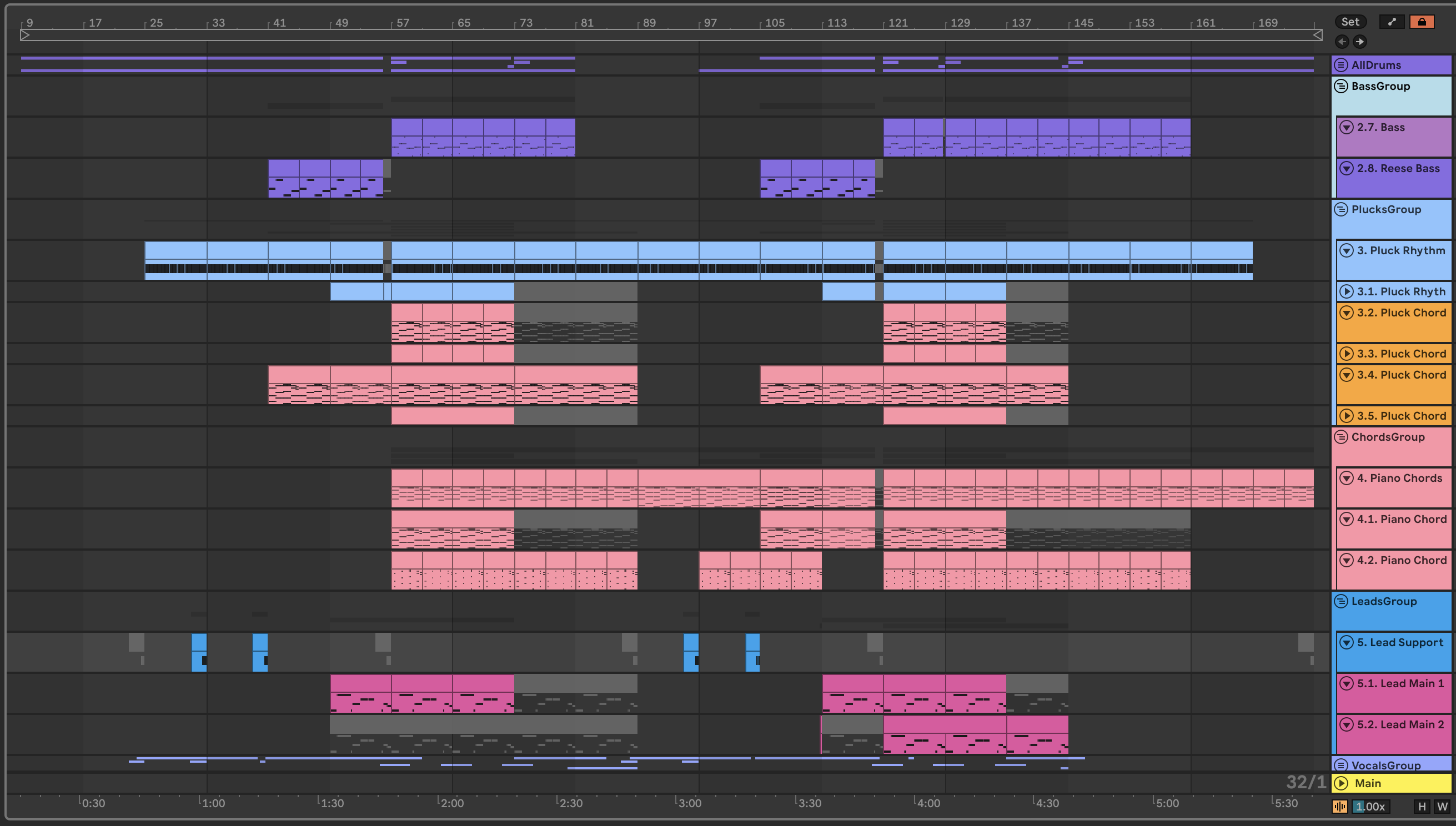The width and height of the screenshot is (1456, 826).
Task: Collapse the 2.7. Bass track
Action: point(1347,127)
